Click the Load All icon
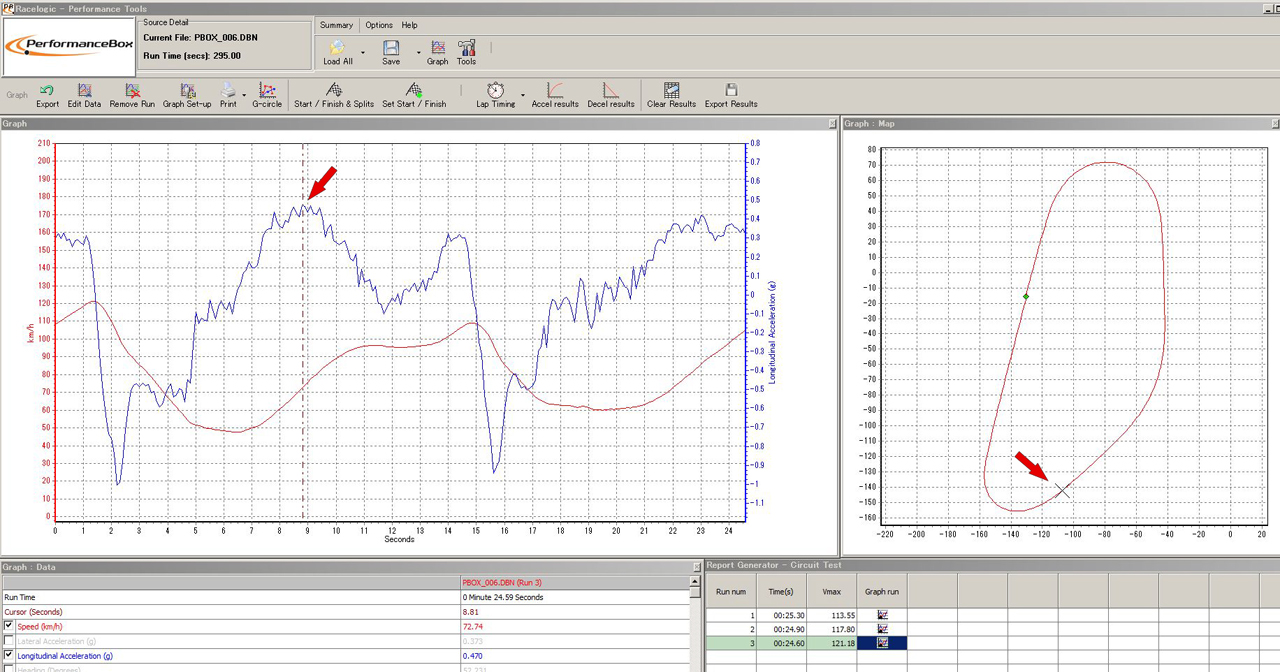Screen dimensions: 1280x672 338,49
